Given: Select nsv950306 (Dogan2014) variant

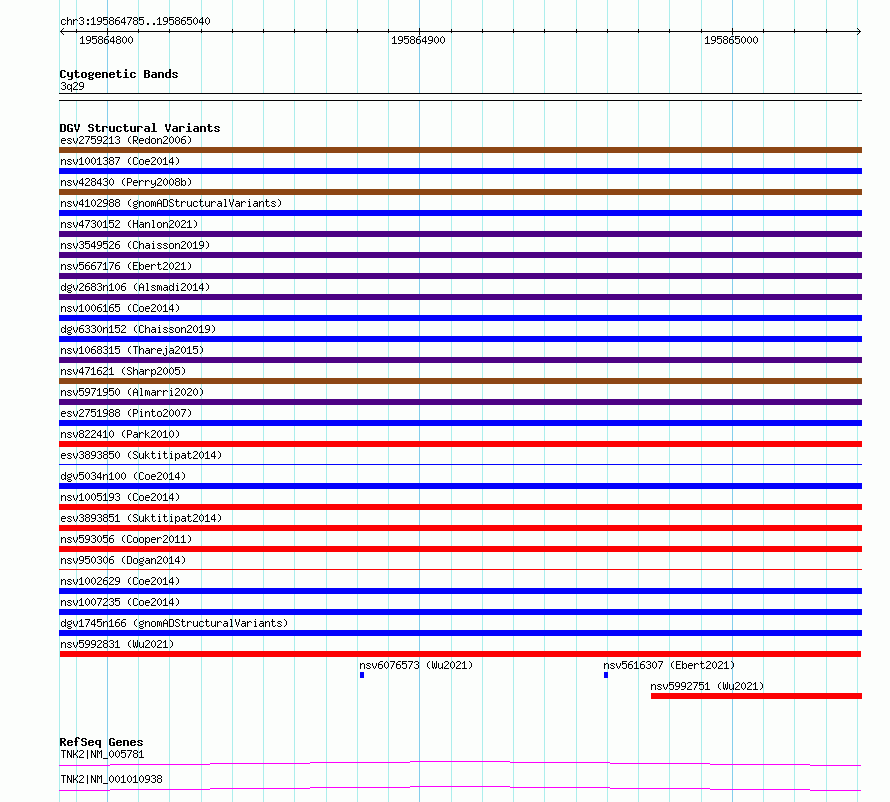Looking at the screenshot, I should (123, 560).
